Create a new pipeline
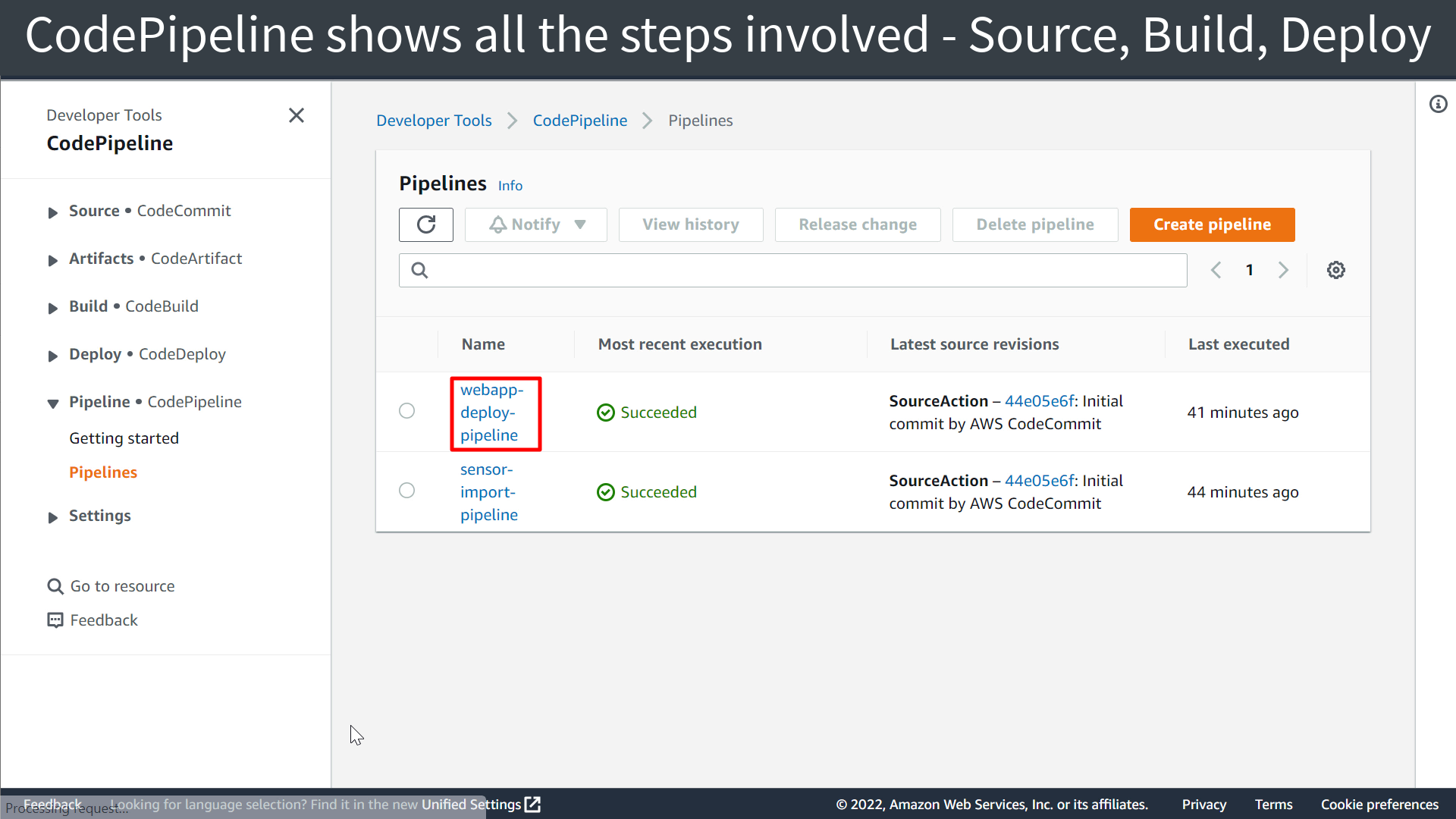The image size is (1456, 819). 1212,224
